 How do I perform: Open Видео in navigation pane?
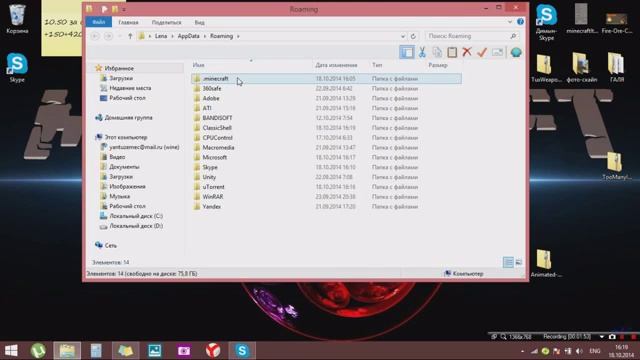[117, 157]
